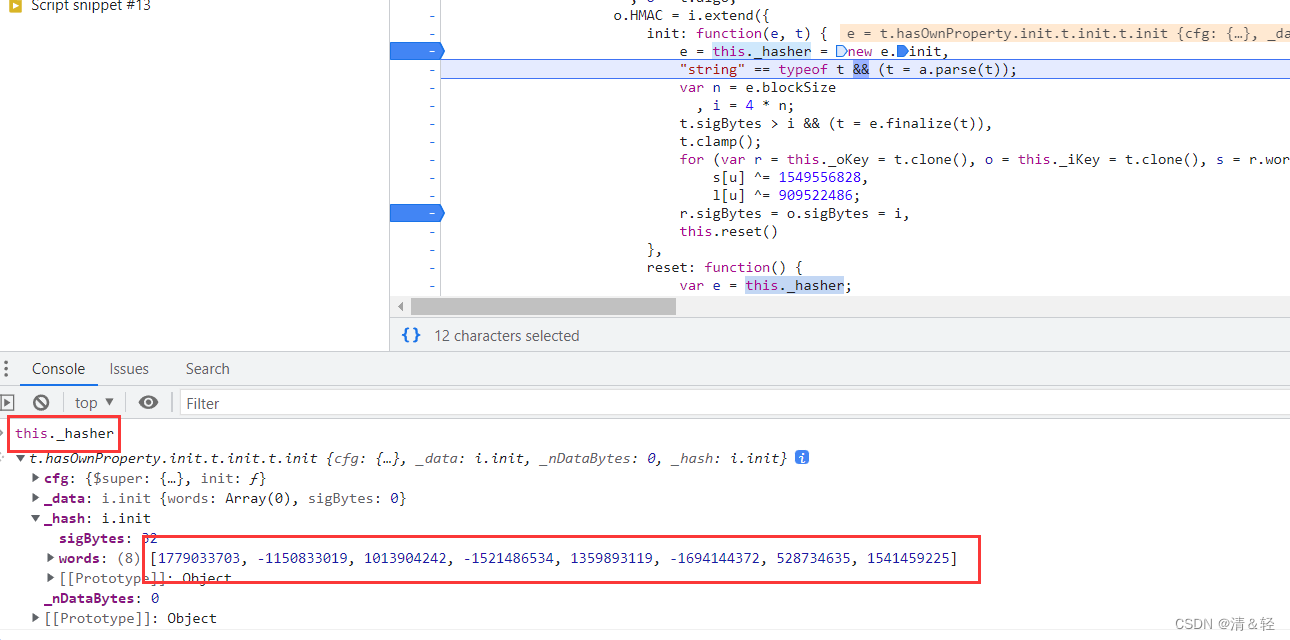The width and height of the screenshot is (1290, 640).
Task: Click the scrollbar left arrow in code pane
Action: [x=402, y=306]
